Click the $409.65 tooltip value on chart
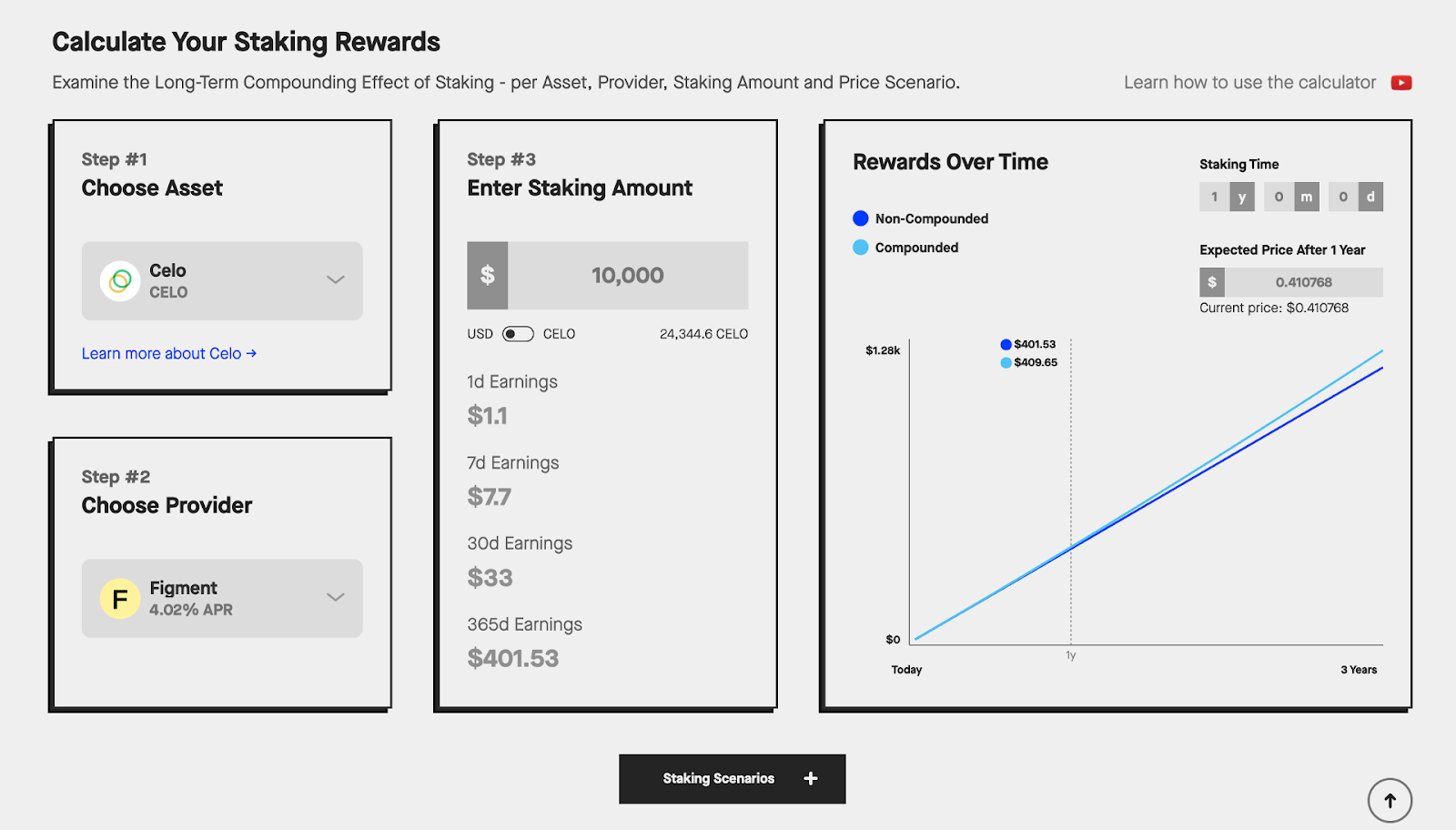Viewport: 1456px width, 830px height. point(1036,362)
